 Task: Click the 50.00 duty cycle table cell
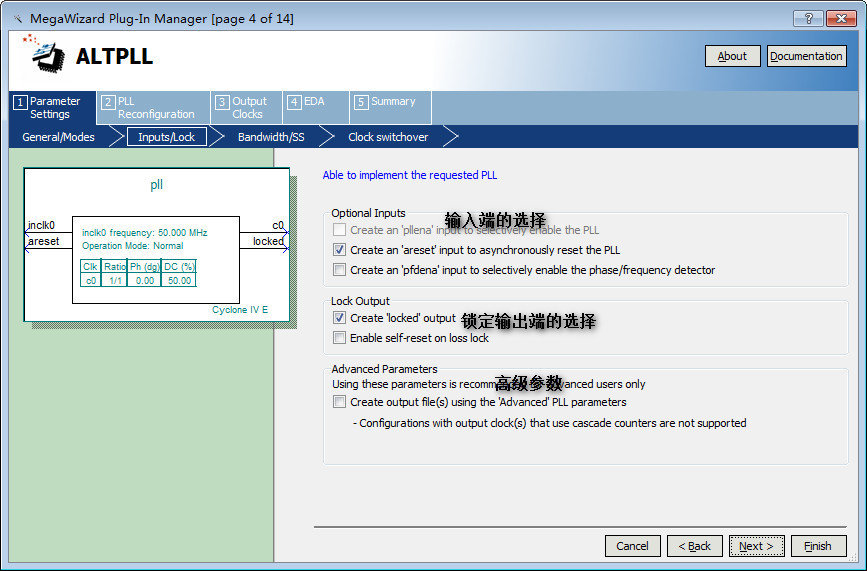tap(179, 280)
